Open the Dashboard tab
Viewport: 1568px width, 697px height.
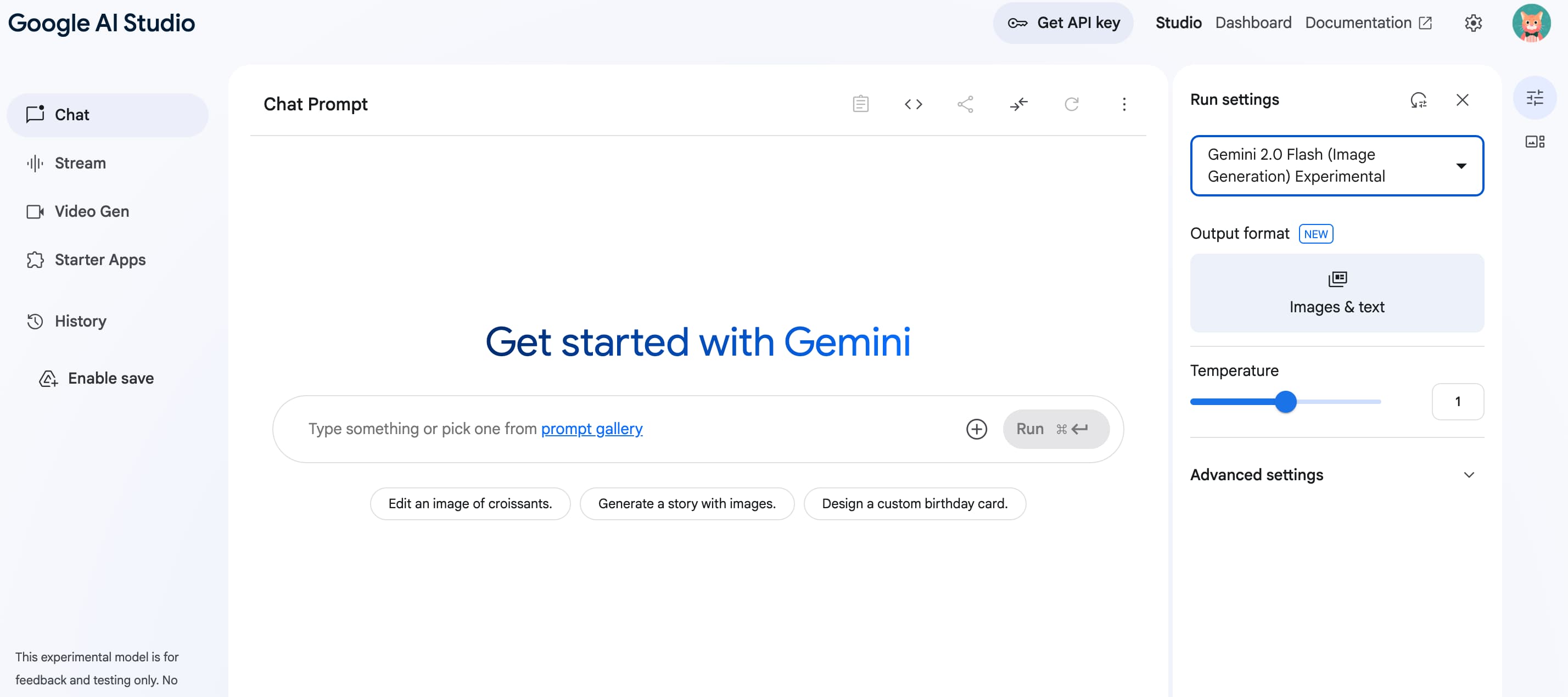pyautogui.click(x=1253, y=23)
